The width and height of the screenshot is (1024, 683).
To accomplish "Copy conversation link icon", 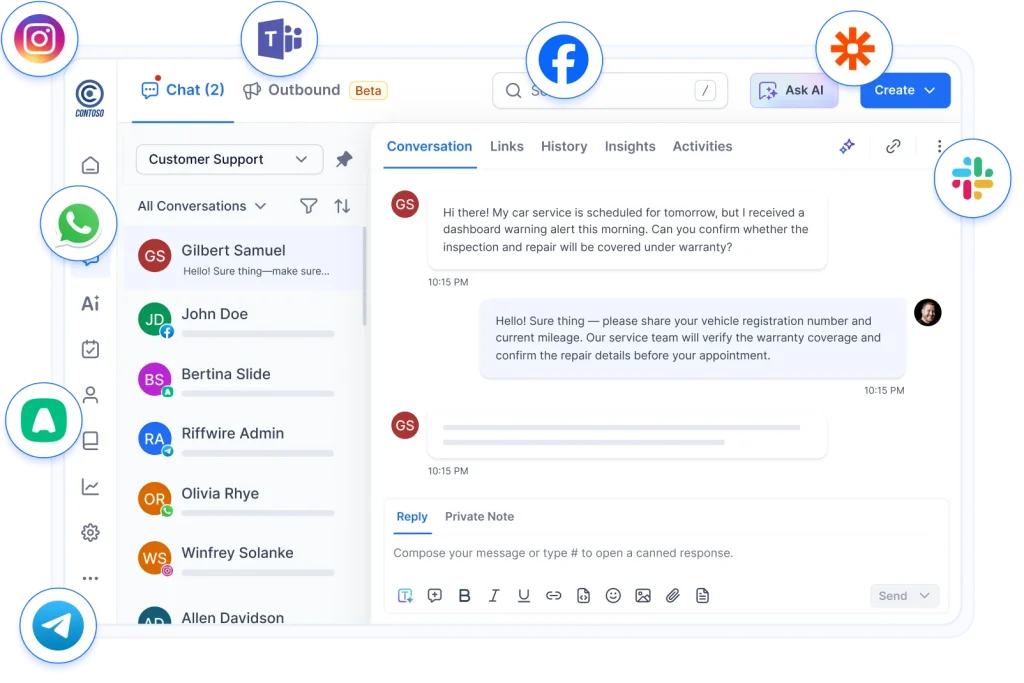I will [893, 146].
